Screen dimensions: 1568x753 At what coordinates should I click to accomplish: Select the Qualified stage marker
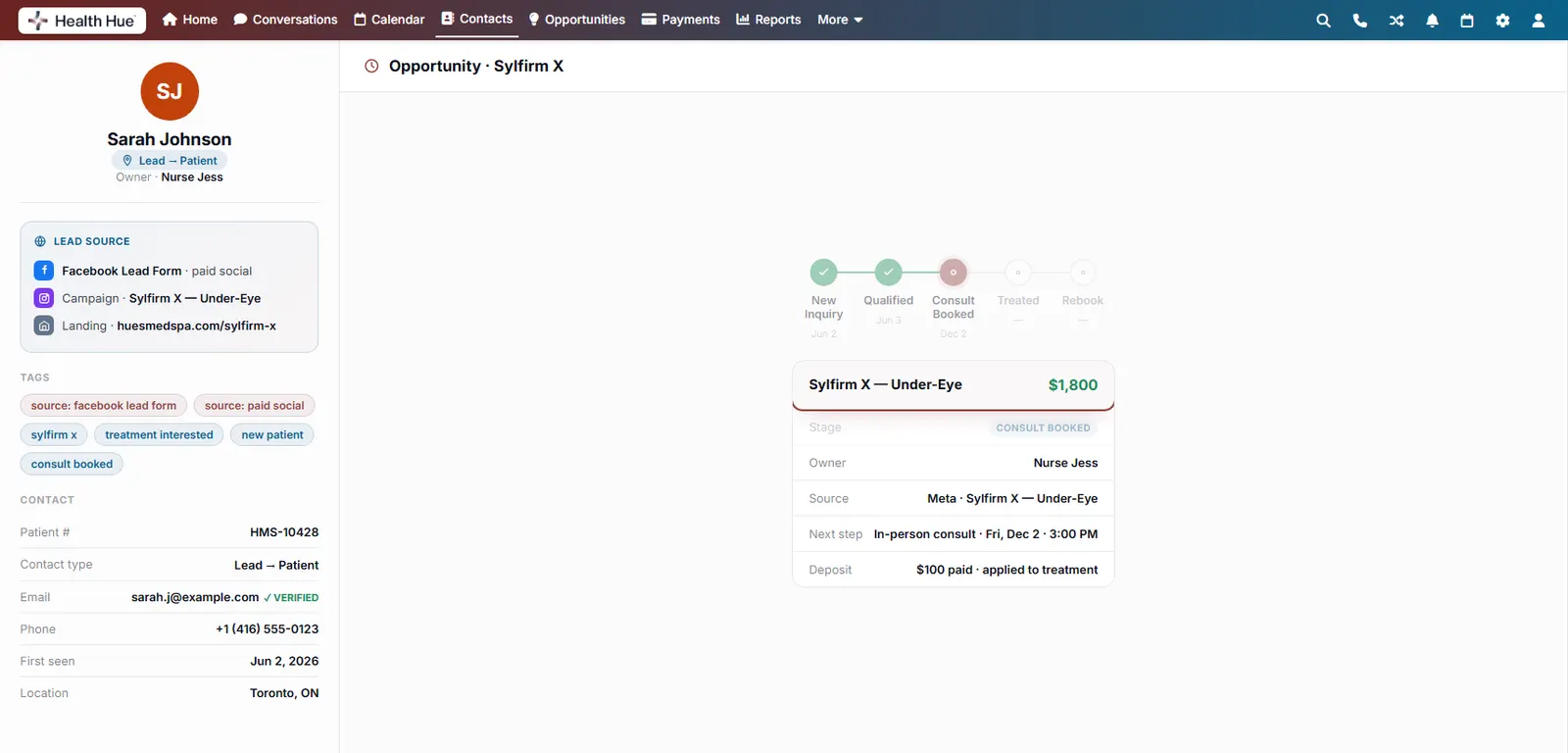[x=889, y=272]
